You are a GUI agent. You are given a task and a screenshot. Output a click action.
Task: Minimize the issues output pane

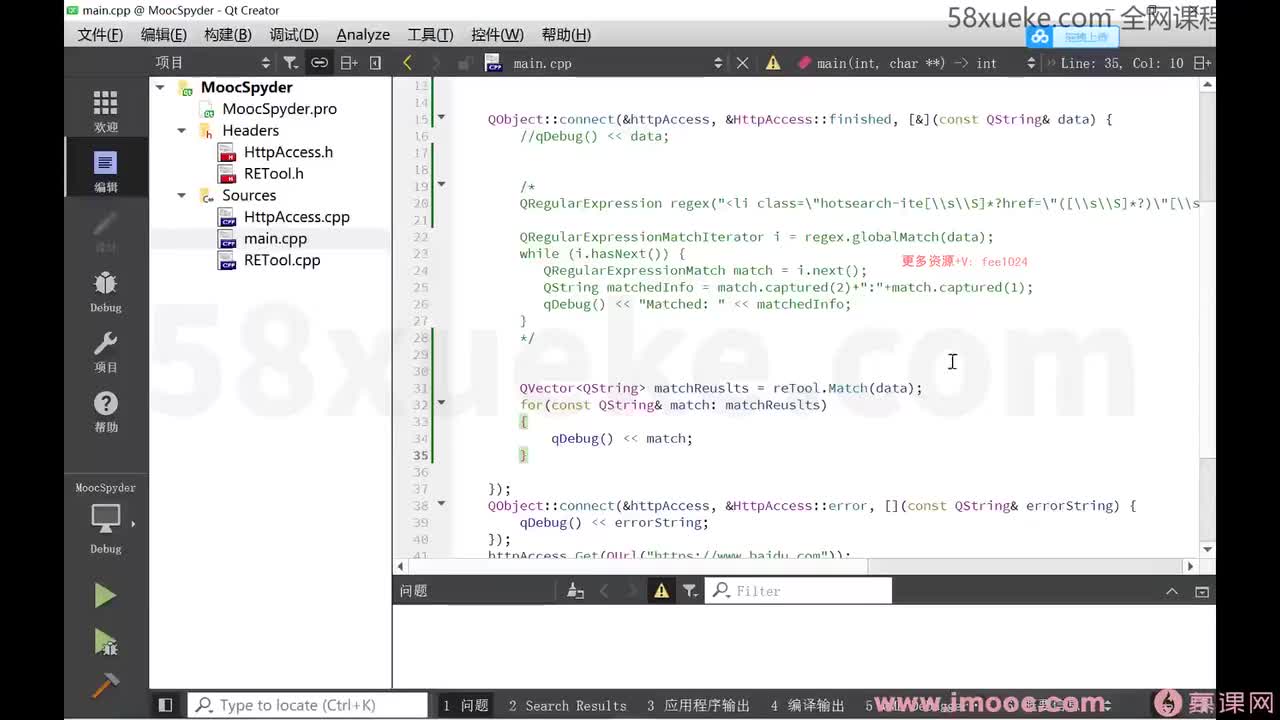1172,591
